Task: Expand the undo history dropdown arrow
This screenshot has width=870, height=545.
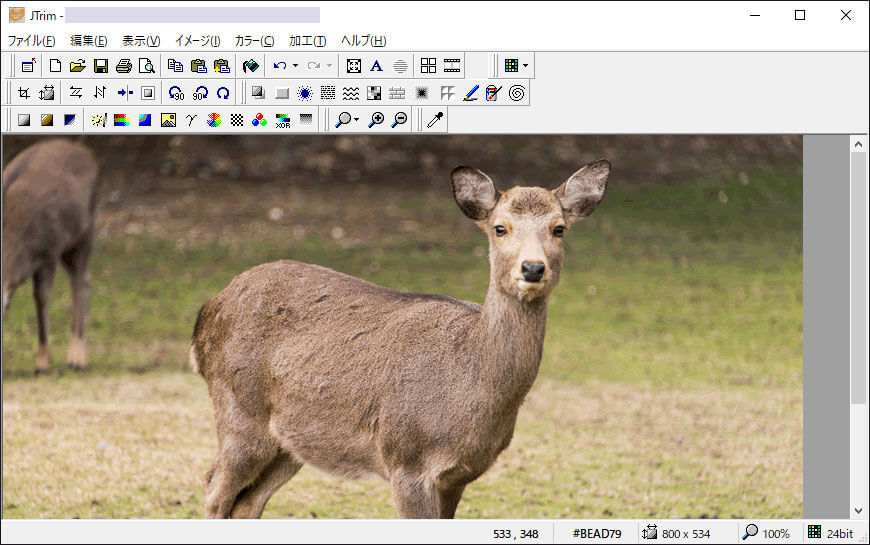Action: [295, 66]
